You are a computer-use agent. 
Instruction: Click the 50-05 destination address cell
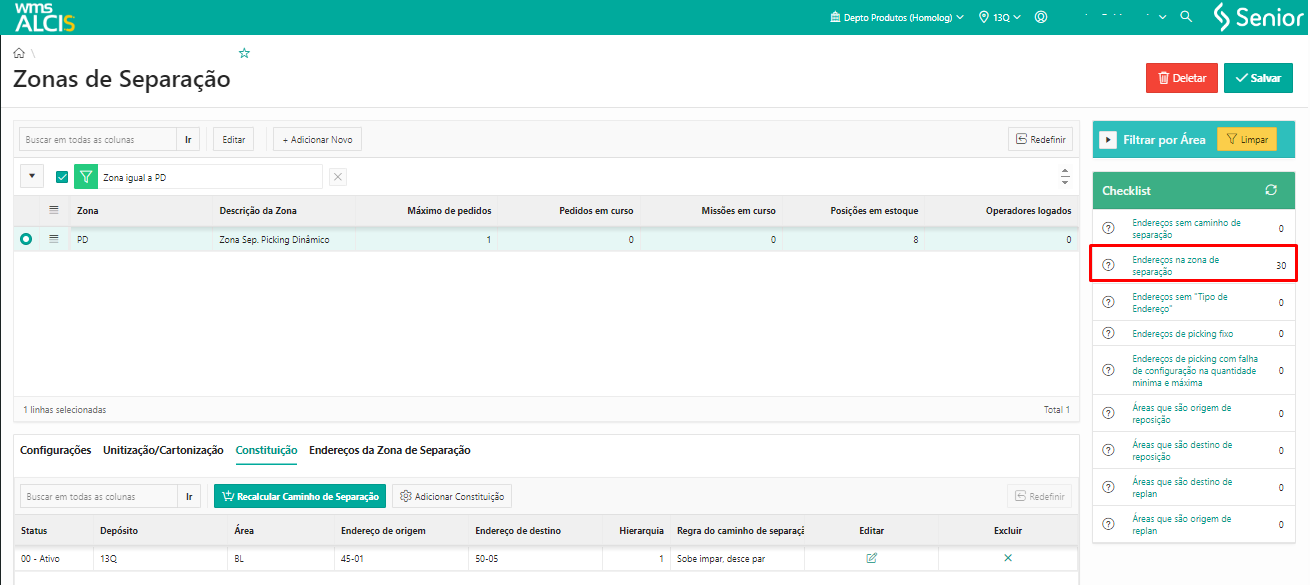536,558
